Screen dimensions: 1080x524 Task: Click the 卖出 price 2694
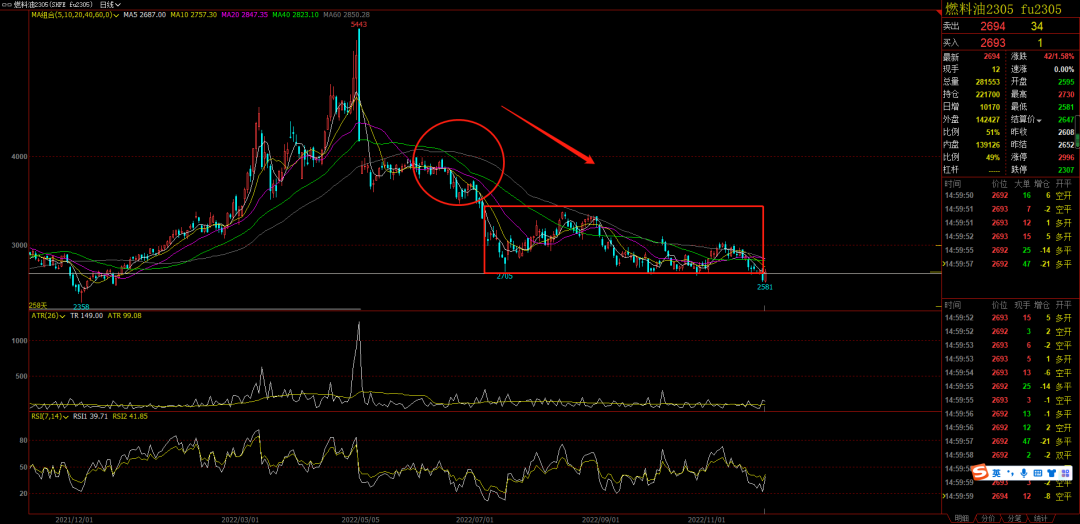993,26
